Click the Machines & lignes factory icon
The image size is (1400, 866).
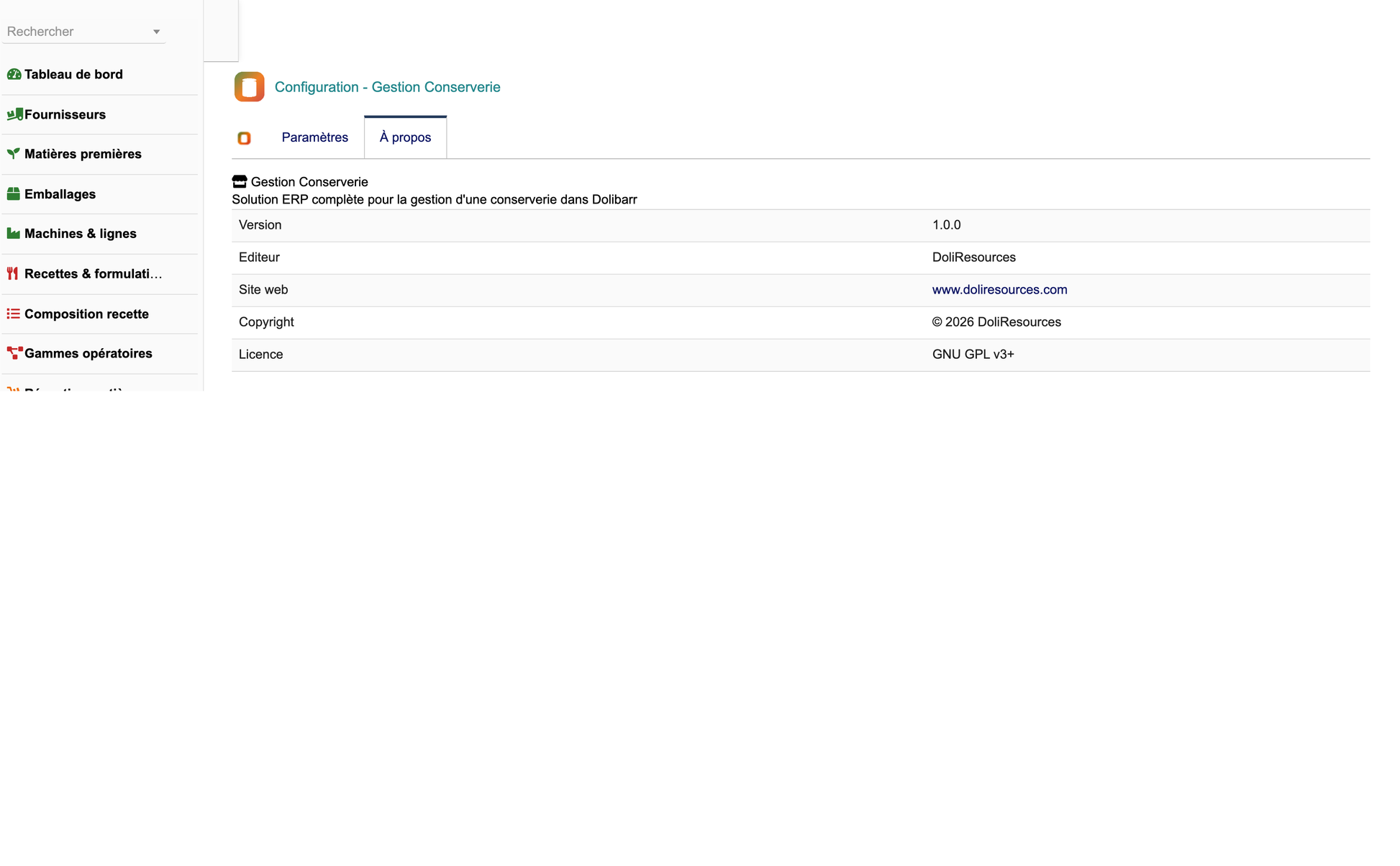click(x=14, y=234)
